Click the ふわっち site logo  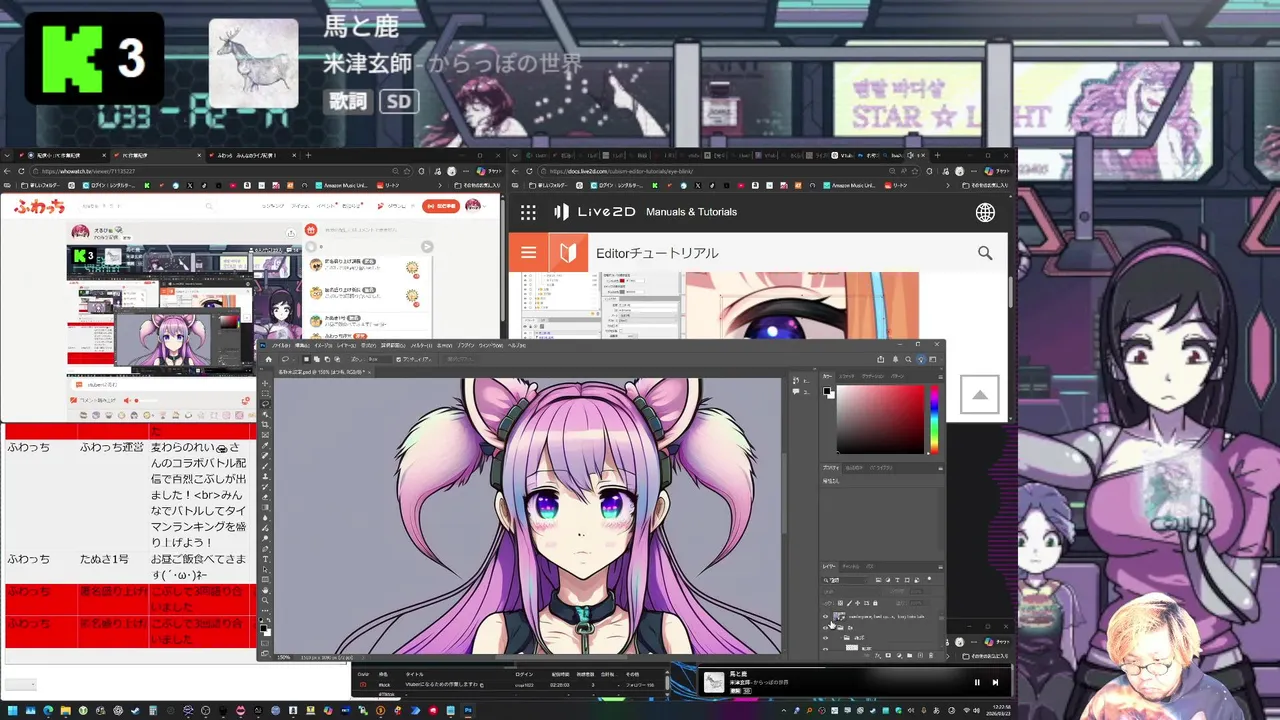[x=40, y=206]
